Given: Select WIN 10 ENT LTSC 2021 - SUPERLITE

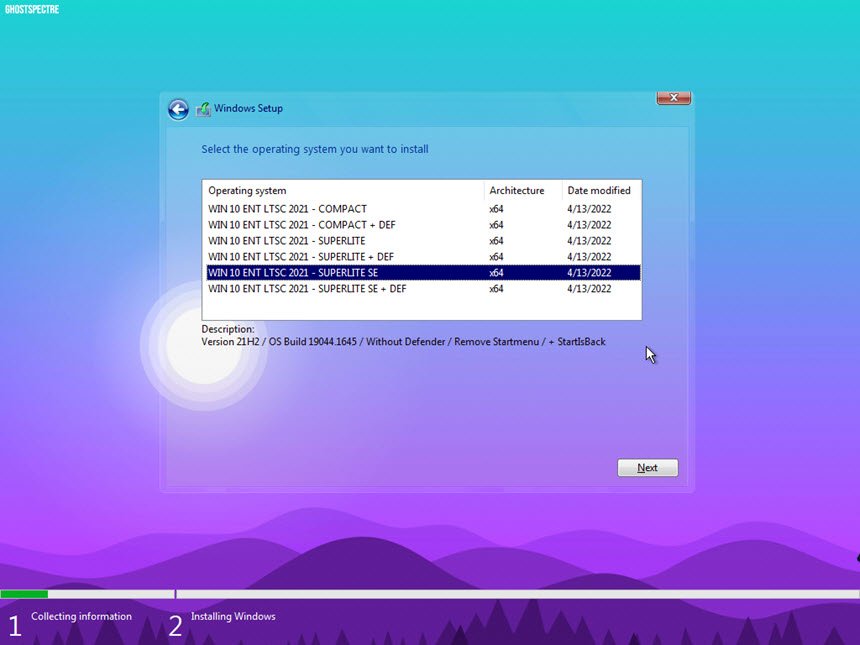Looking at the screenshot, I should 423,241.
